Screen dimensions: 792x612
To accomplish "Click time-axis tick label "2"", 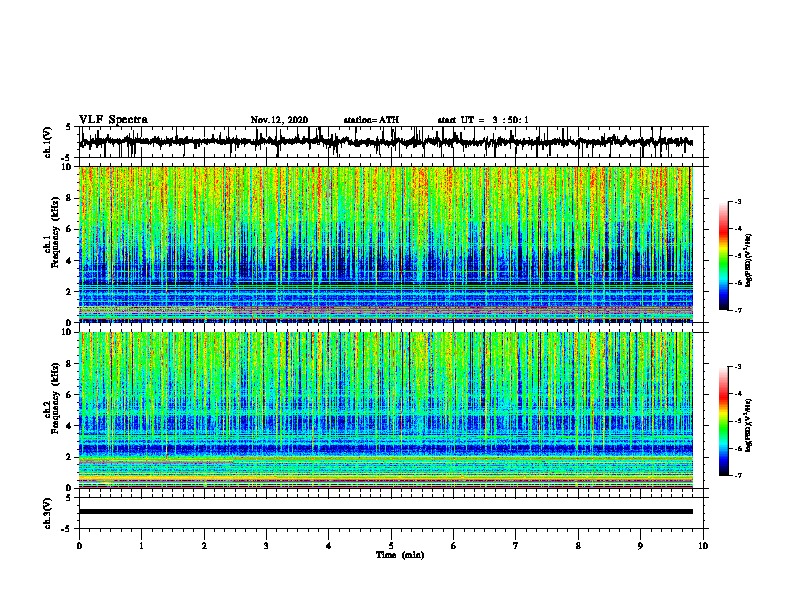I will [204, 546].
